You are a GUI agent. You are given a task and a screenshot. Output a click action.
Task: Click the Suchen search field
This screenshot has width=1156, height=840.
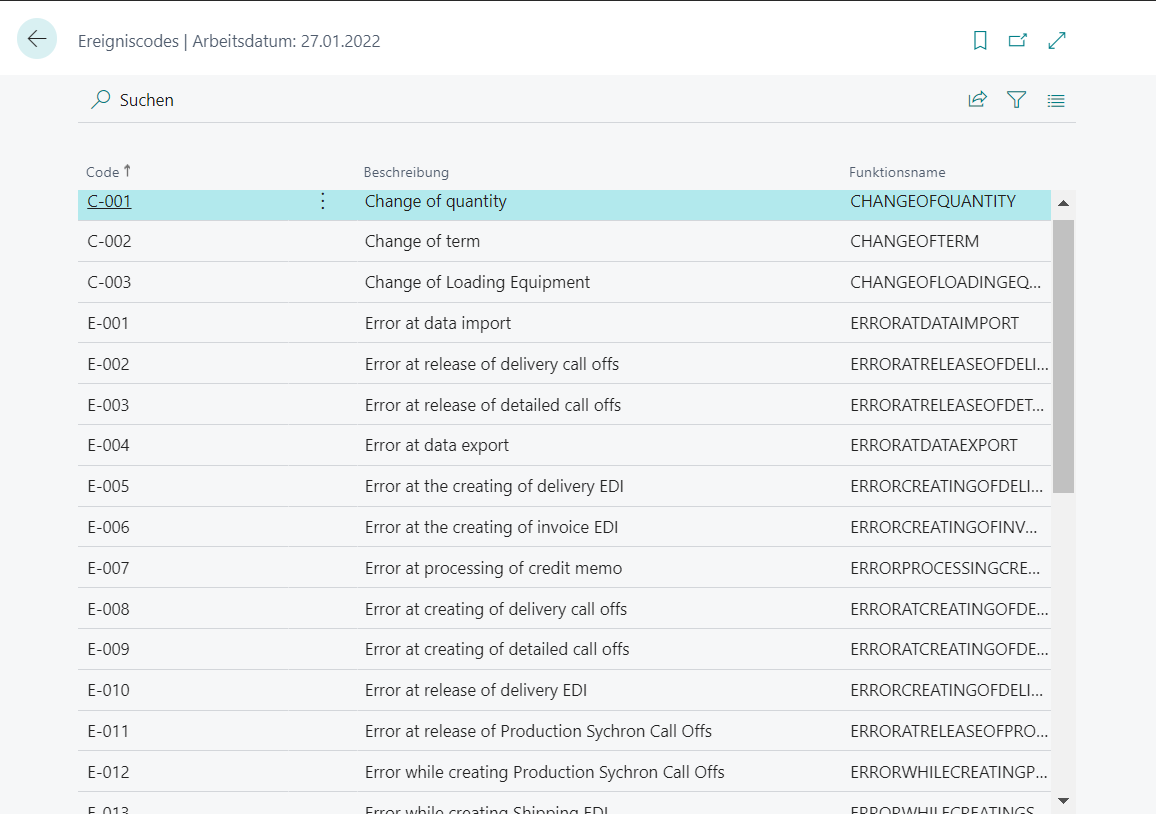147,100
